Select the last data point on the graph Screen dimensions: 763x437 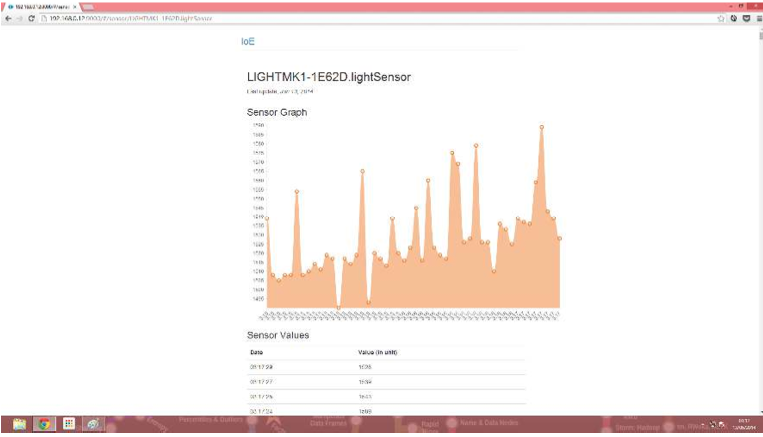[560, 238]
